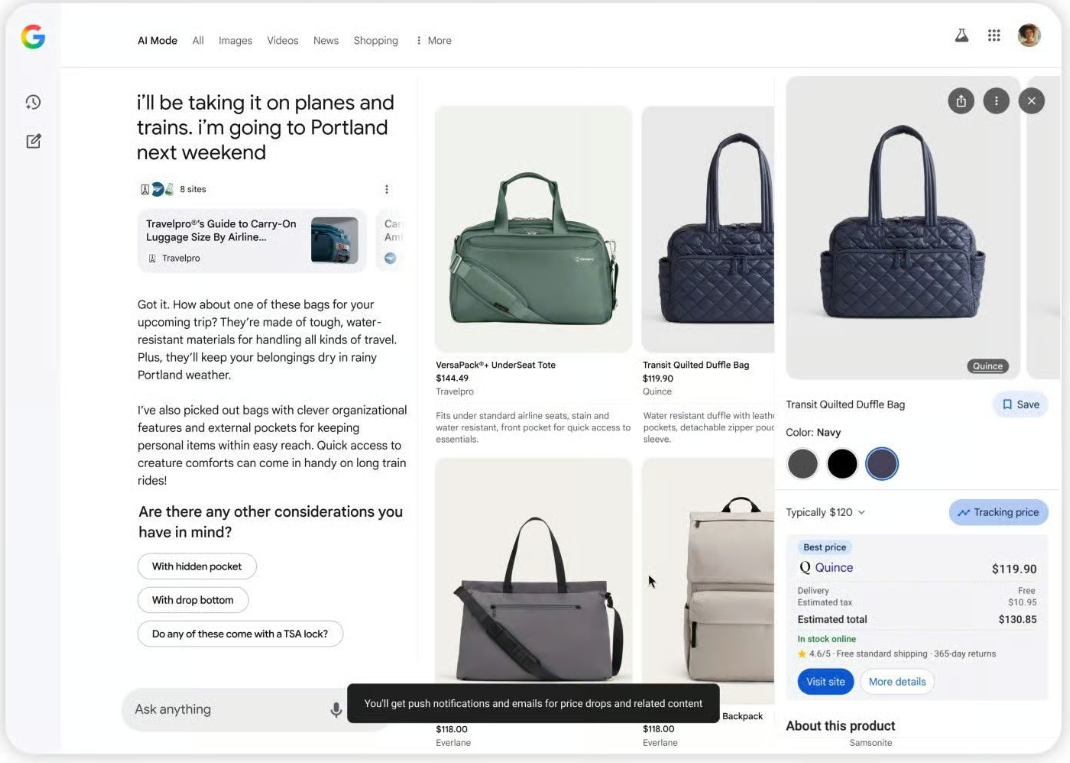The width and height of the screenshot is (1070, 763).
Task: Choose black color swatch
Action: coord(842,464)
